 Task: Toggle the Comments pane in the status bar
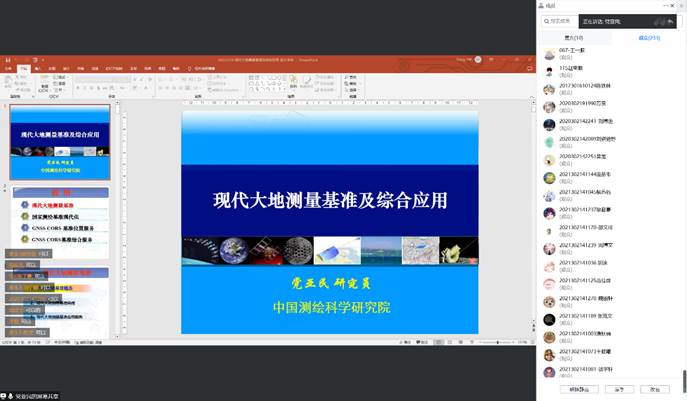[x=421, y=342]
